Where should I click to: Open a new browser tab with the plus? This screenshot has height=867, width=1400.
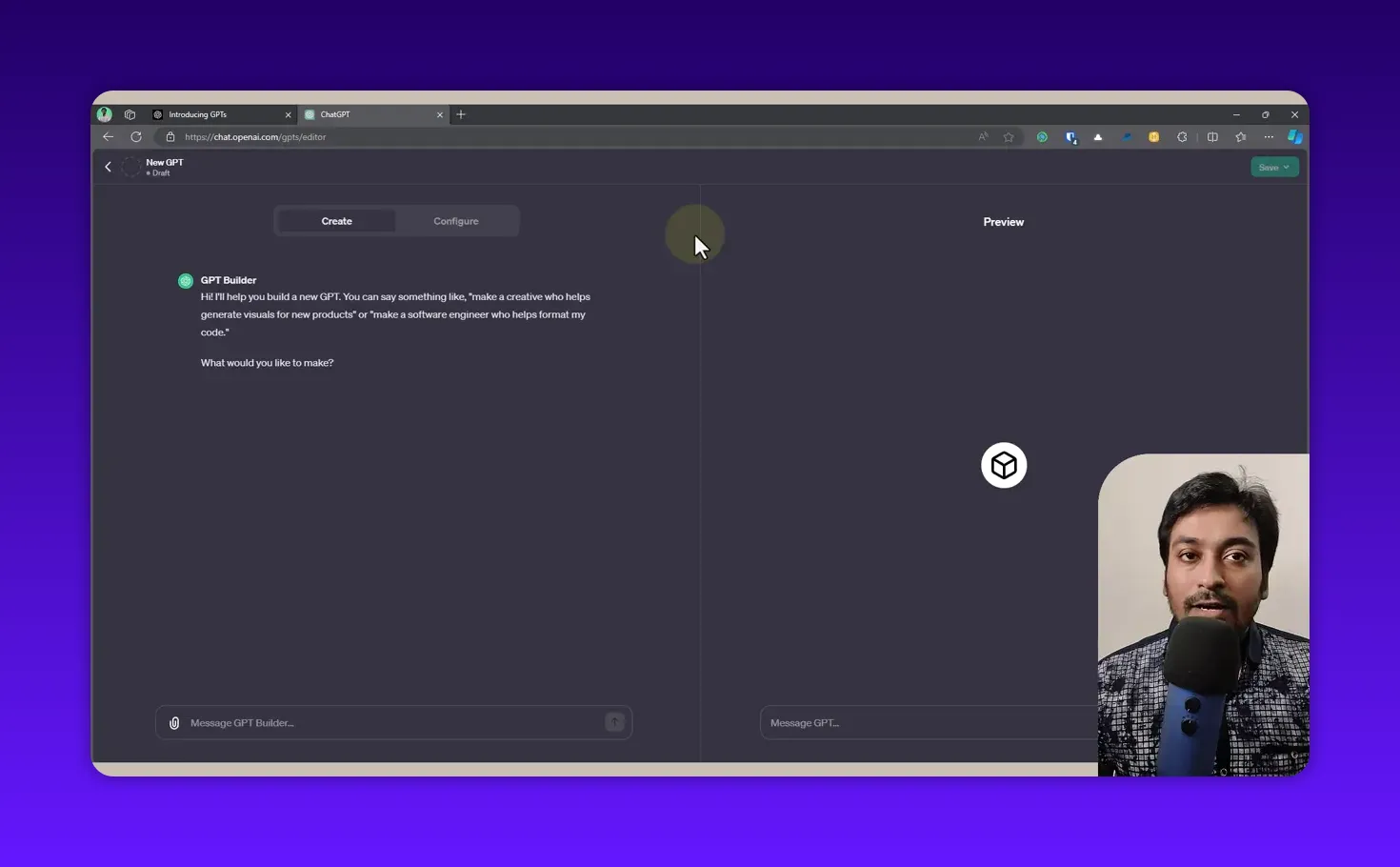click(461, 114)
